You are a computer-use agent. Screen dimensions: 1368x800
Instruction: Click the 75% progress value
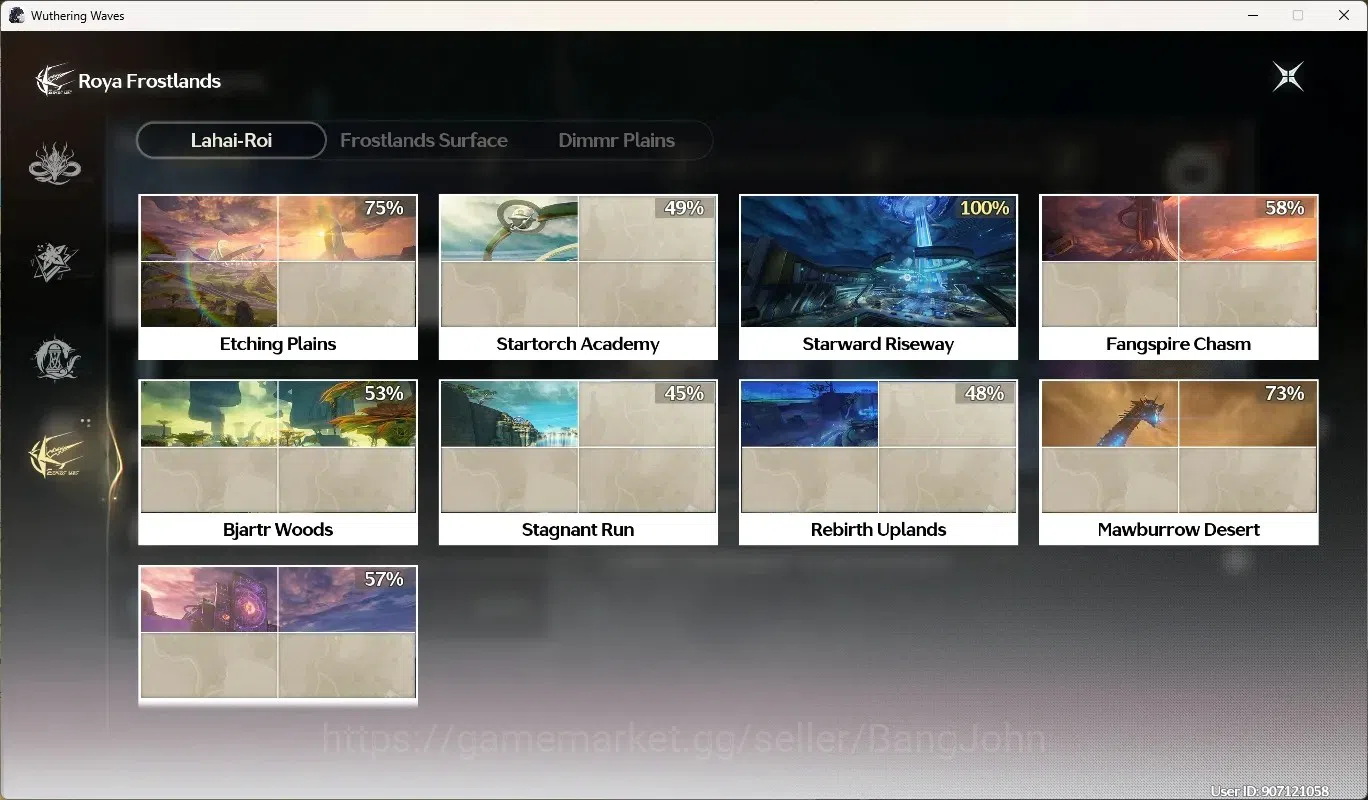[384, 208]
